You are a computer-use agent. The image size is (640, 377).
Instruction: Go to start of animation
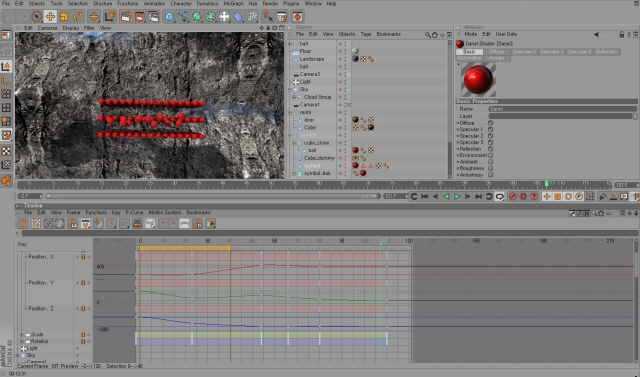click(424, 197)
